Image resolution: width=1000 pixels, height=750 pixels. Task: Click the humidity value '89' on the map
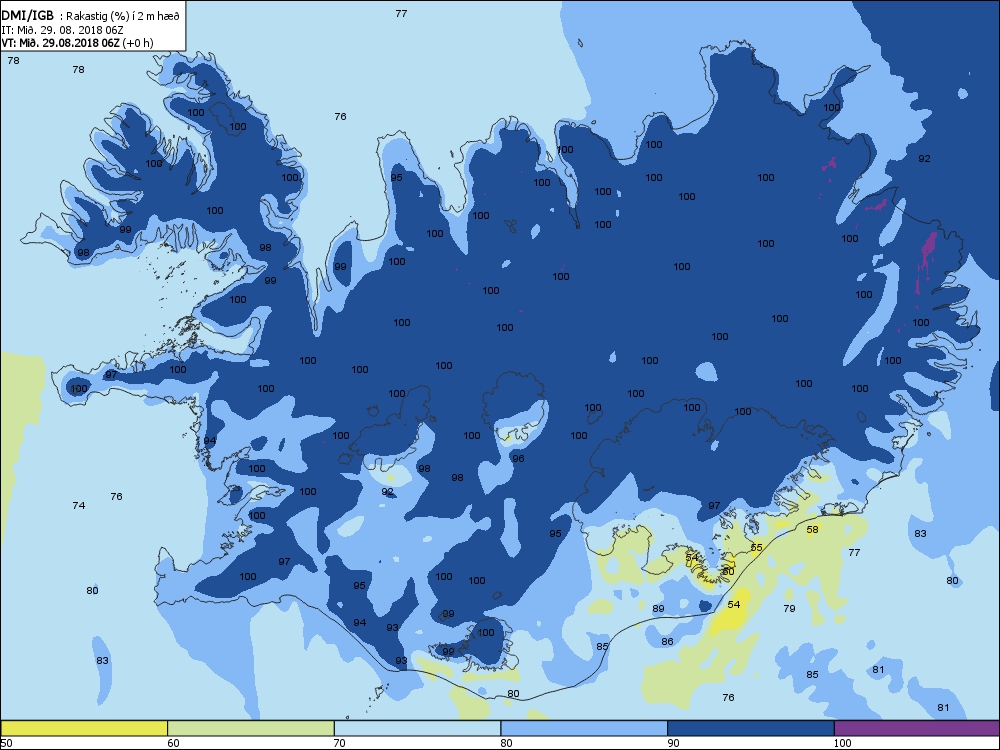pyautogui.click(x=658, y=608)
